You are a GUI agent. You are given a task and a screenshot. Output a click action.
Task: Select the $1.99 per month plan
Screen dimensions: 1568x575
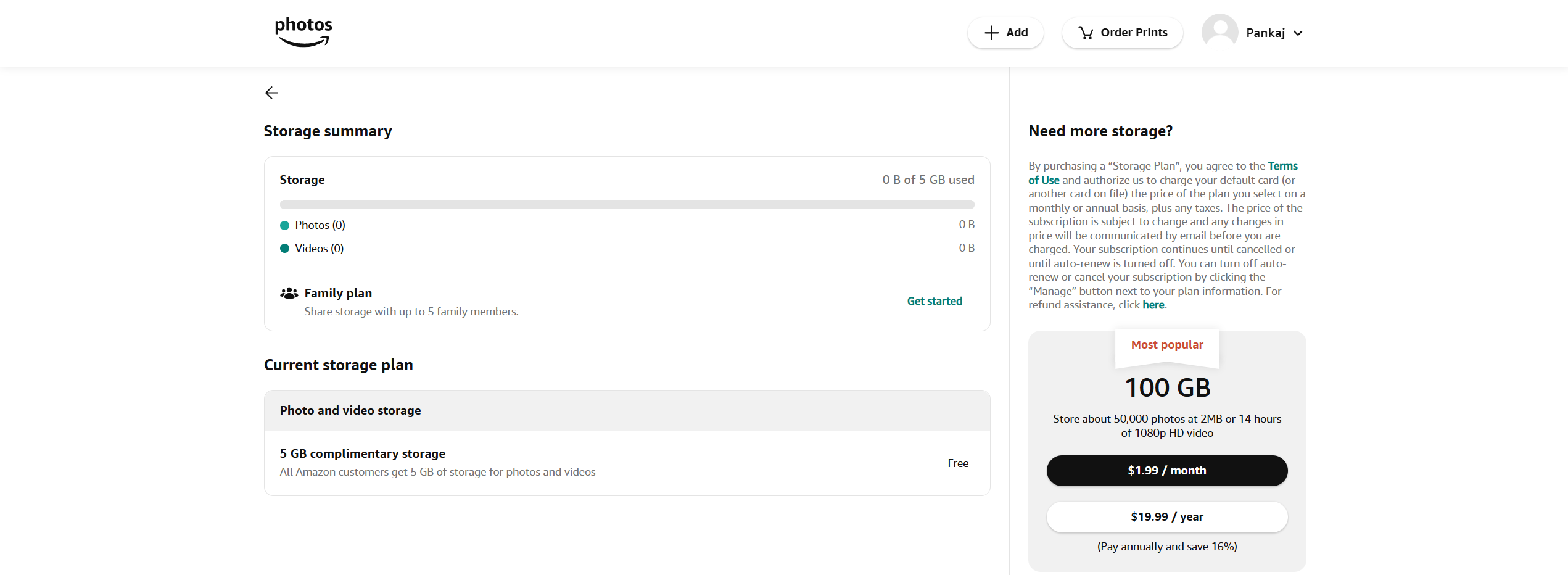coord(1166,470)
